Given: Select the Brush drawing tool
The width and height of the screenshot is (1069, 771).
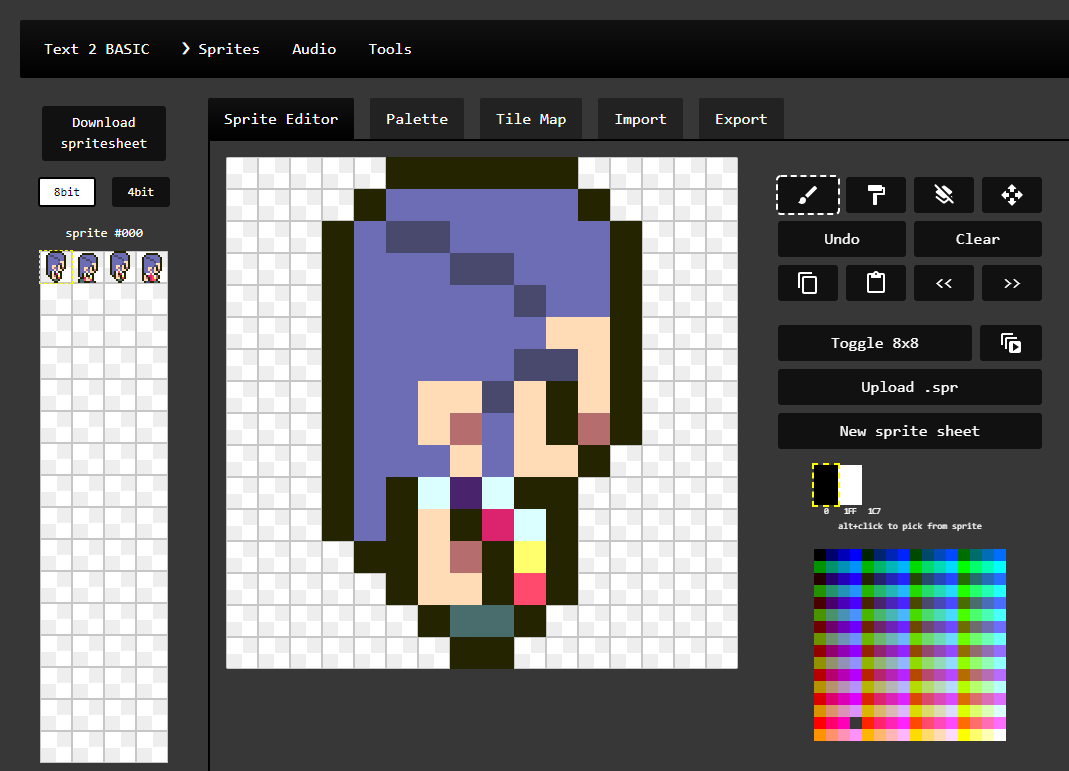Looking at the screenshot, I should pos(807,195).
